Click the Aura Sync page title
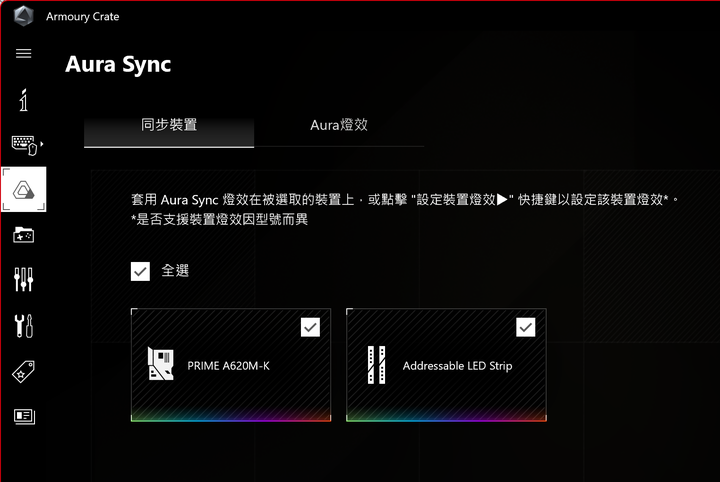The image size is (720, 482). [x=118, y=65]
